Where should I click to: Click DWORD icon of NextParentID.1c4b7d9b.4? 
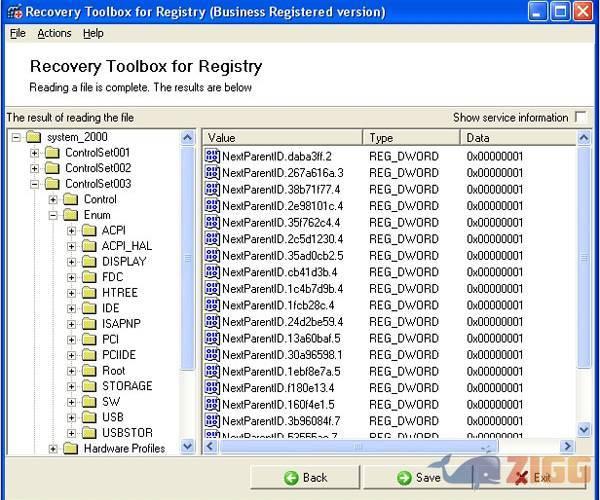(x=212, y=288)
